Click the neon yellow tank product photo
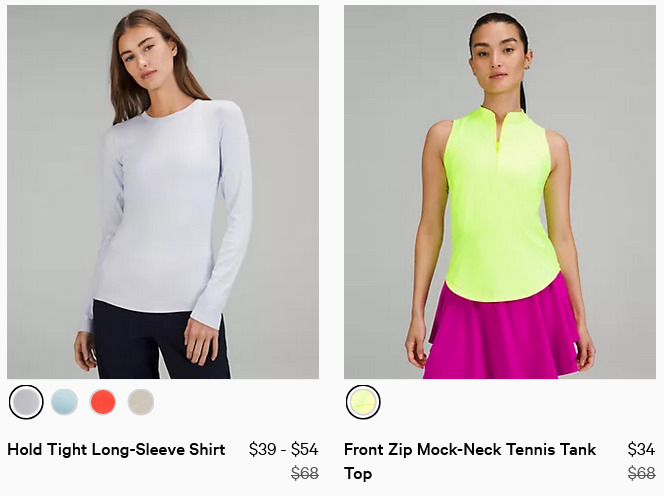This screenshot has width=664, height=496. tap(500, 192)
